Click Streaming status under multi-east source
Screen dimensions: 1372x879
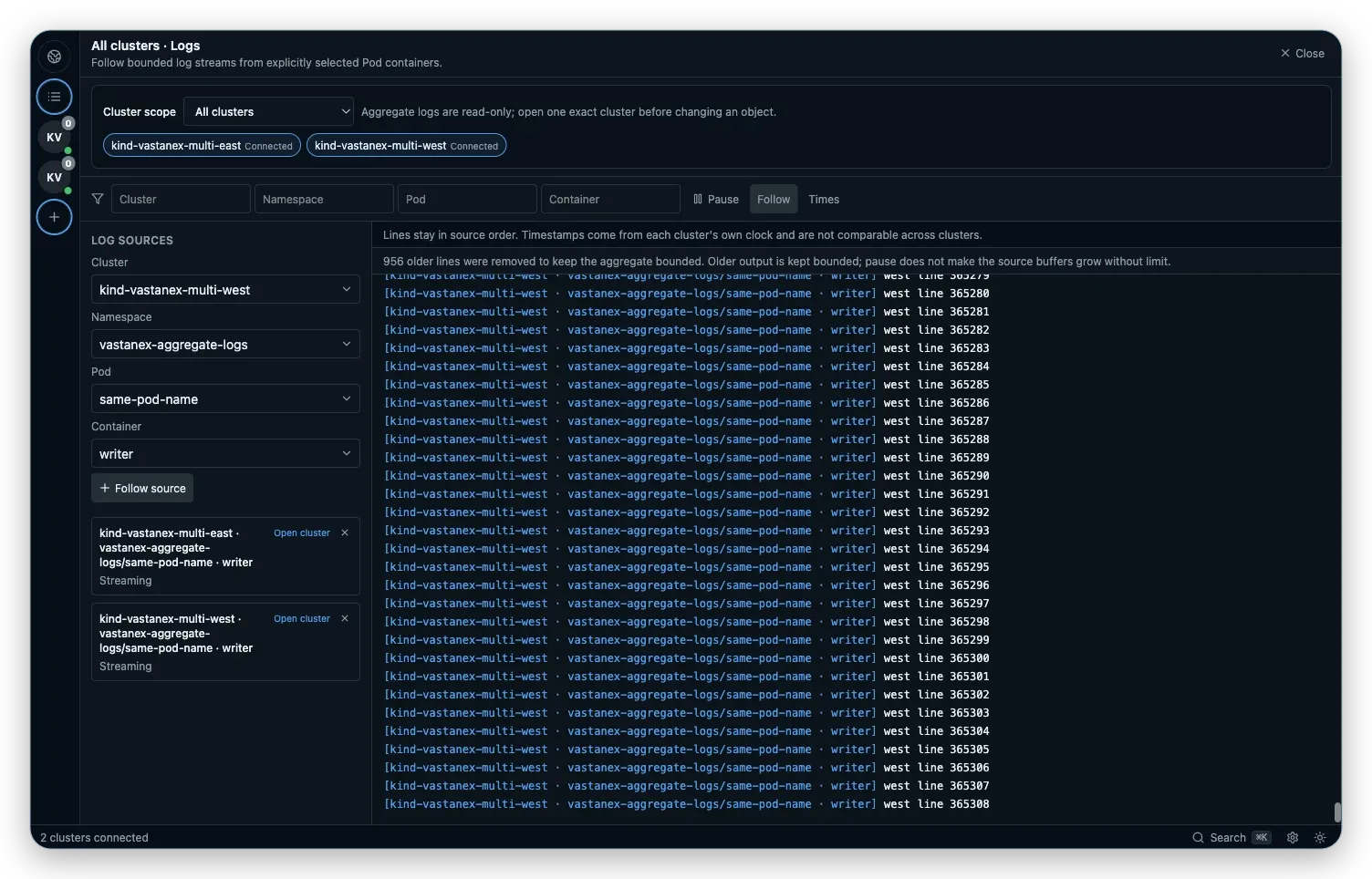tap(126, 581)
